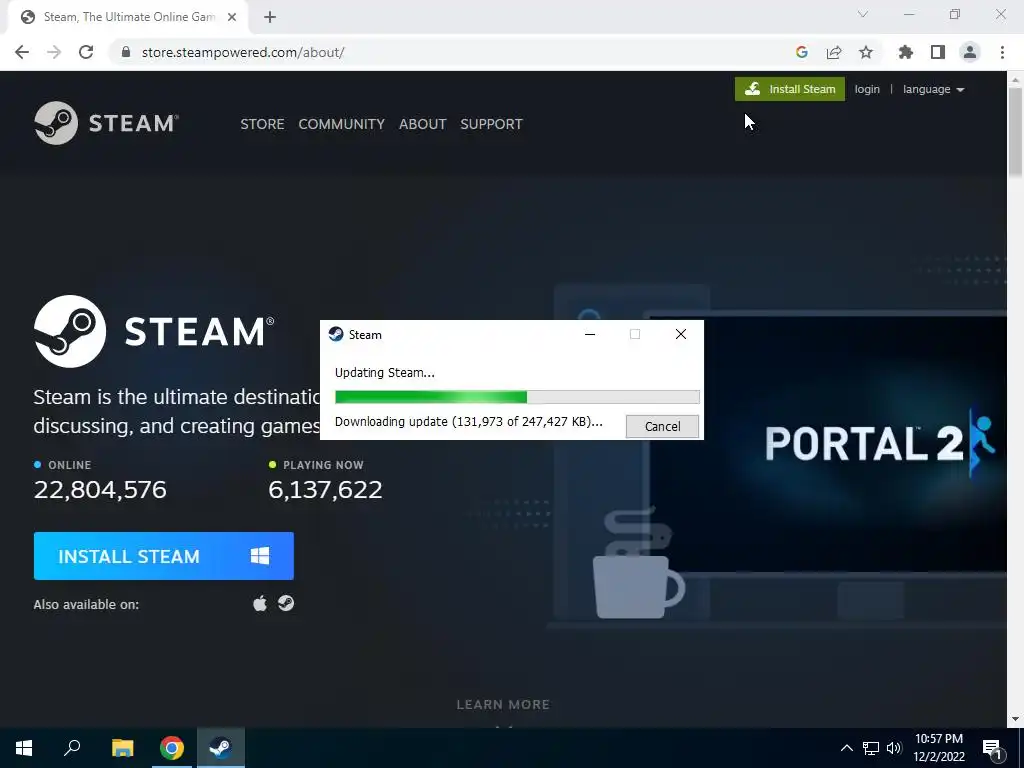Image resolution: width=1024 pixels, height=768 pixels.
Task: Open Windows Start menu
Action: click(x=24, y=748)
